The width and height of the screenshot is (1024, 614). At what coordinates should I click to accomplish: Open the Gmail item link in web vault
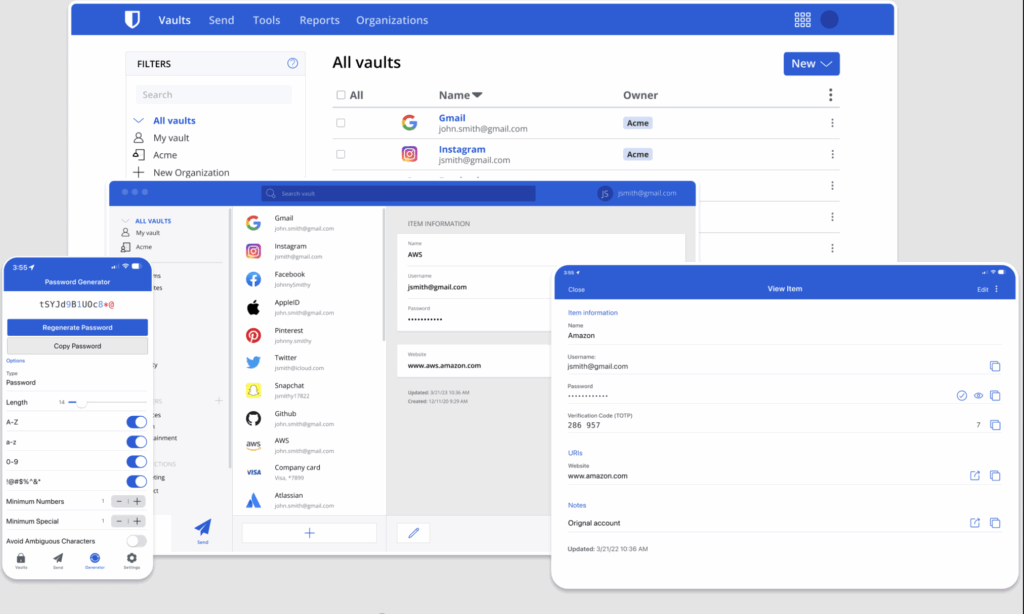coord(452,118)
